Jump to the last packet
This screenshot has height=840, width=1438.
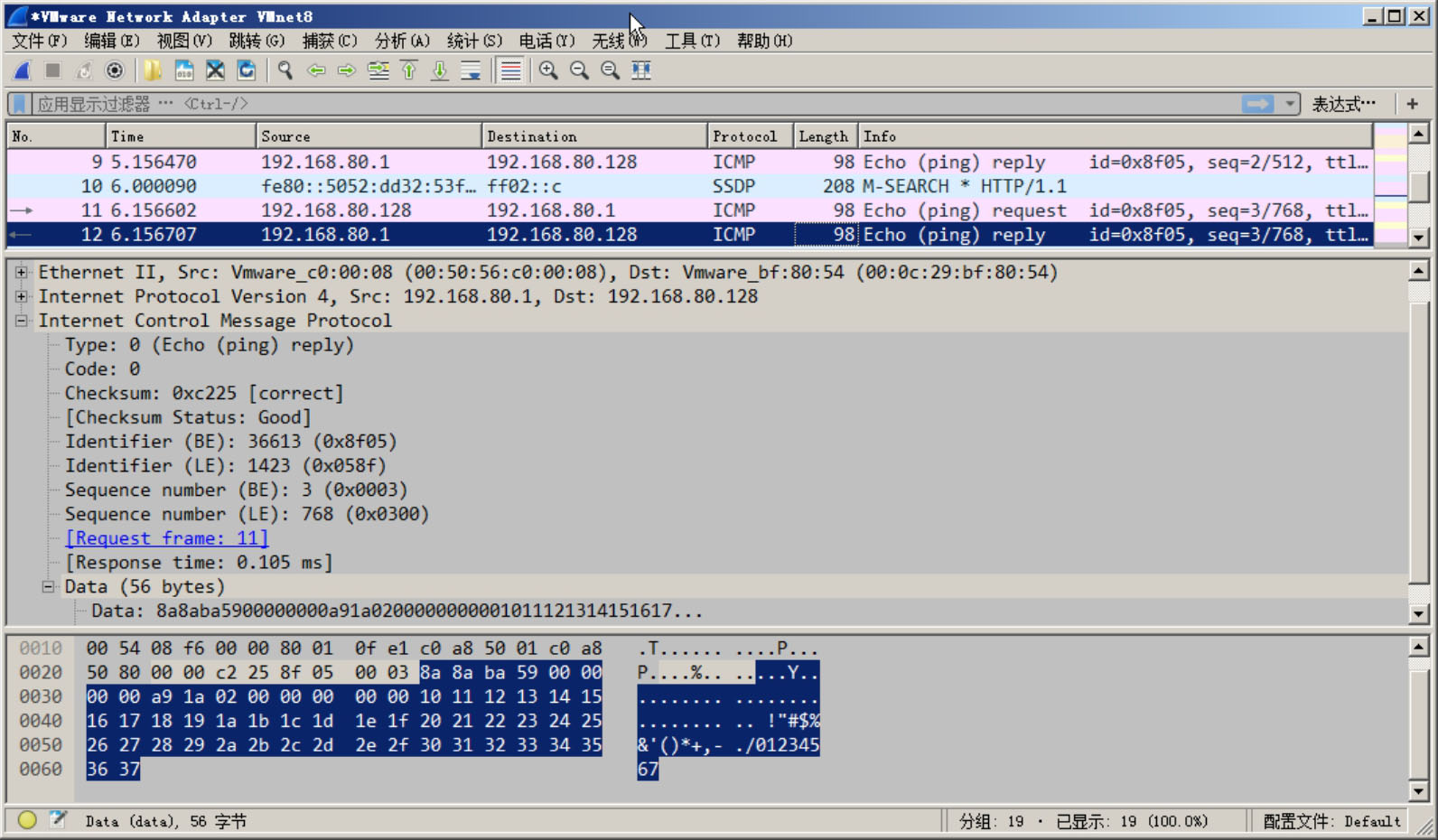pyautogui.click(x=440, y=70)
